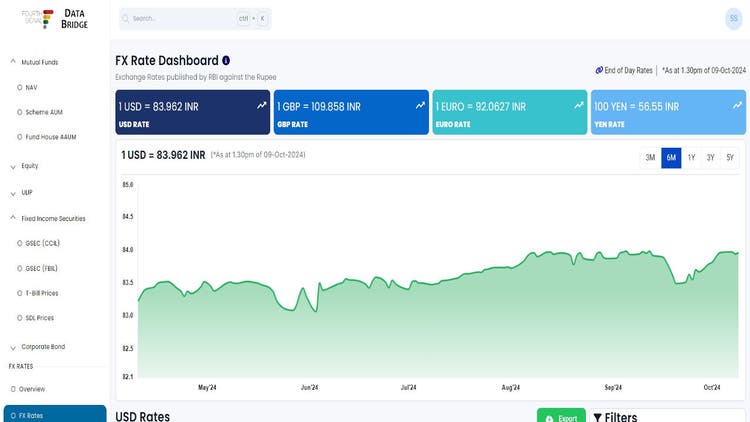This screenshot has width=750, height=422.
Task: Open the Filters panel
Action: (667, 415)
